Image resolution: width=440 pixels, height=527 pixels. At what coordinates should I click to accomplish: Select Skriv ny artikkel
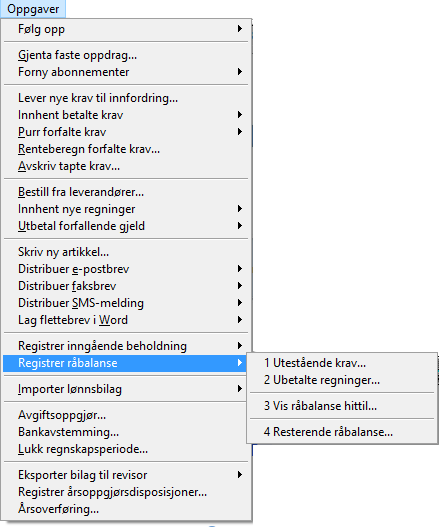[126, 252]
